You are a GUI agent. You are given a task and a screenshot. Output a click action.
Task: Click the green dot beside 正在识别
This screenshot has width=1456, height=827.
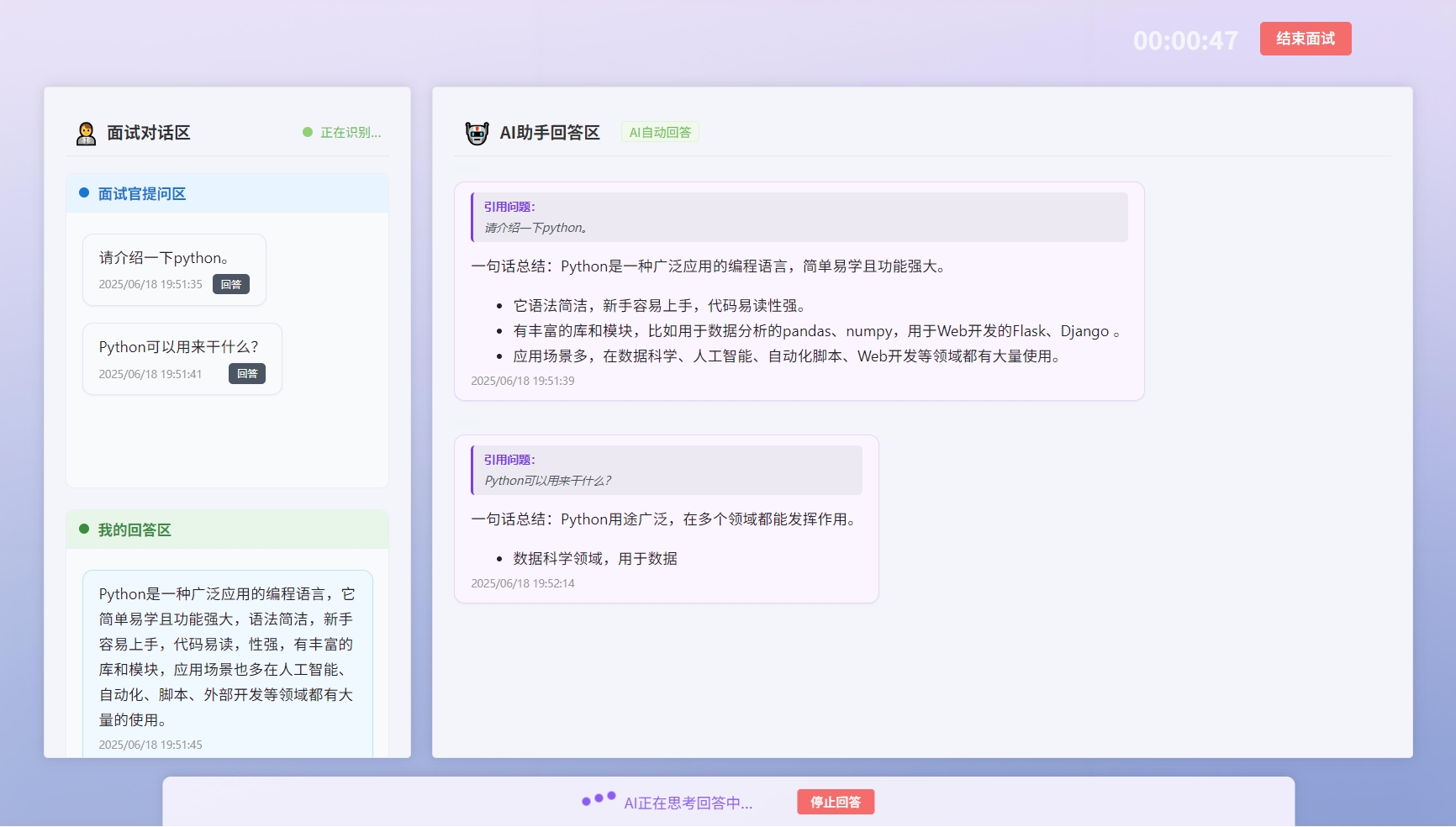pyautogui.click(x=308, y=132)
